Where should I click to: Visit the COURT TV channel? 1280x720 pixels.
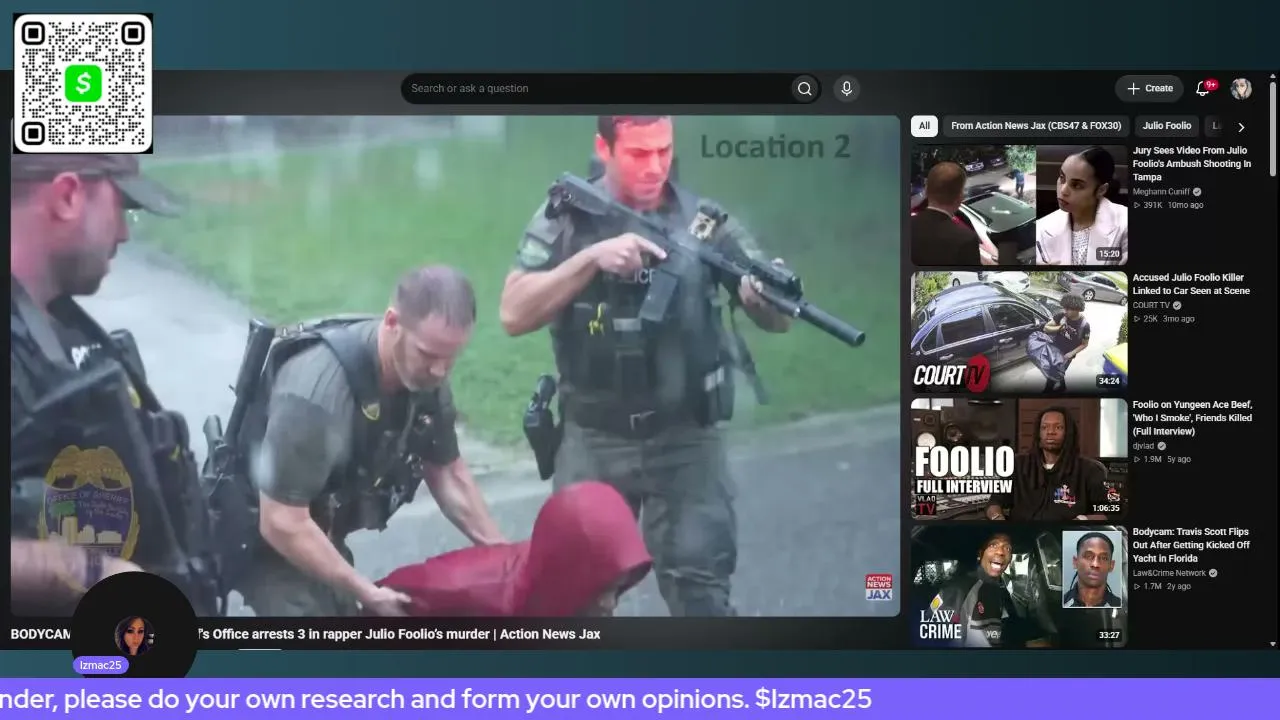coord(1151,306)
